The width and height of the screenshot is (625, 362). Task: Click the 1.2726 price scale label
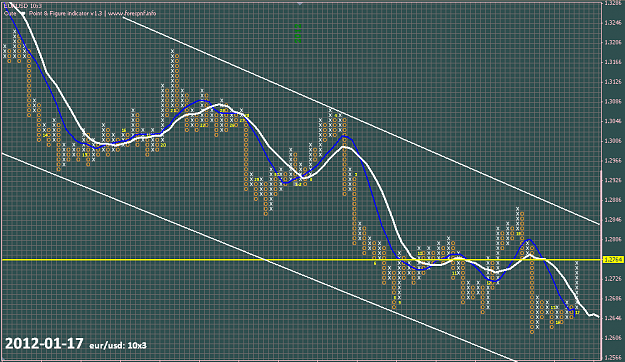[x=613, y=279]
